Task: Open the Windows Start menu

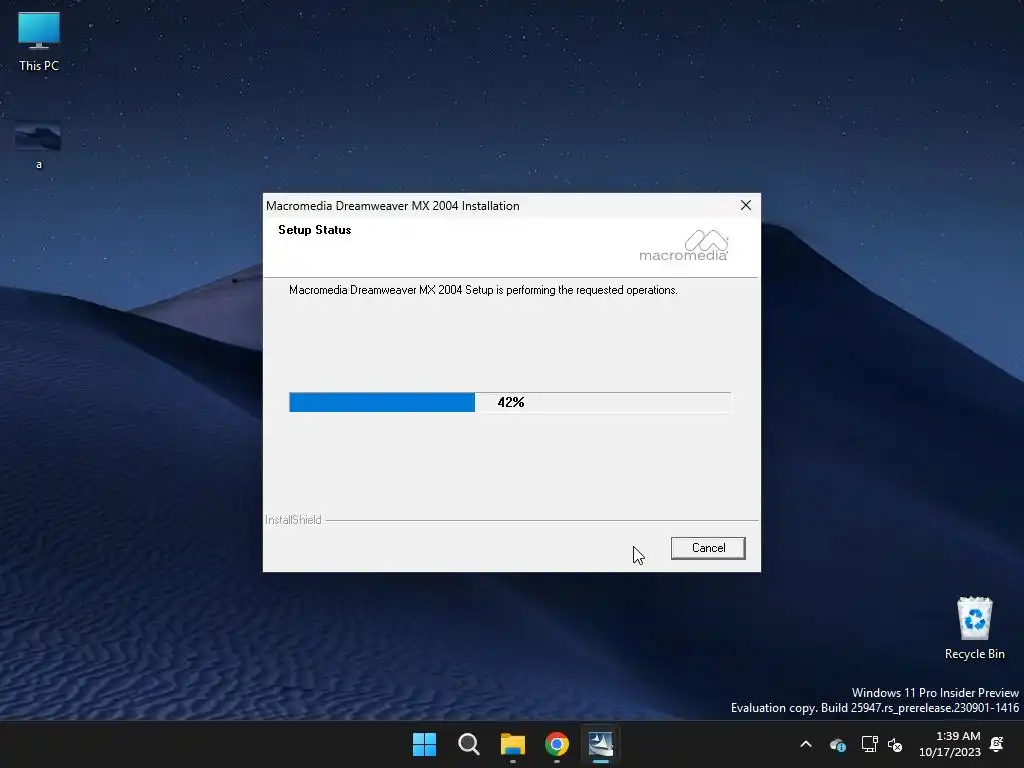Action: (x=424, y=744)
